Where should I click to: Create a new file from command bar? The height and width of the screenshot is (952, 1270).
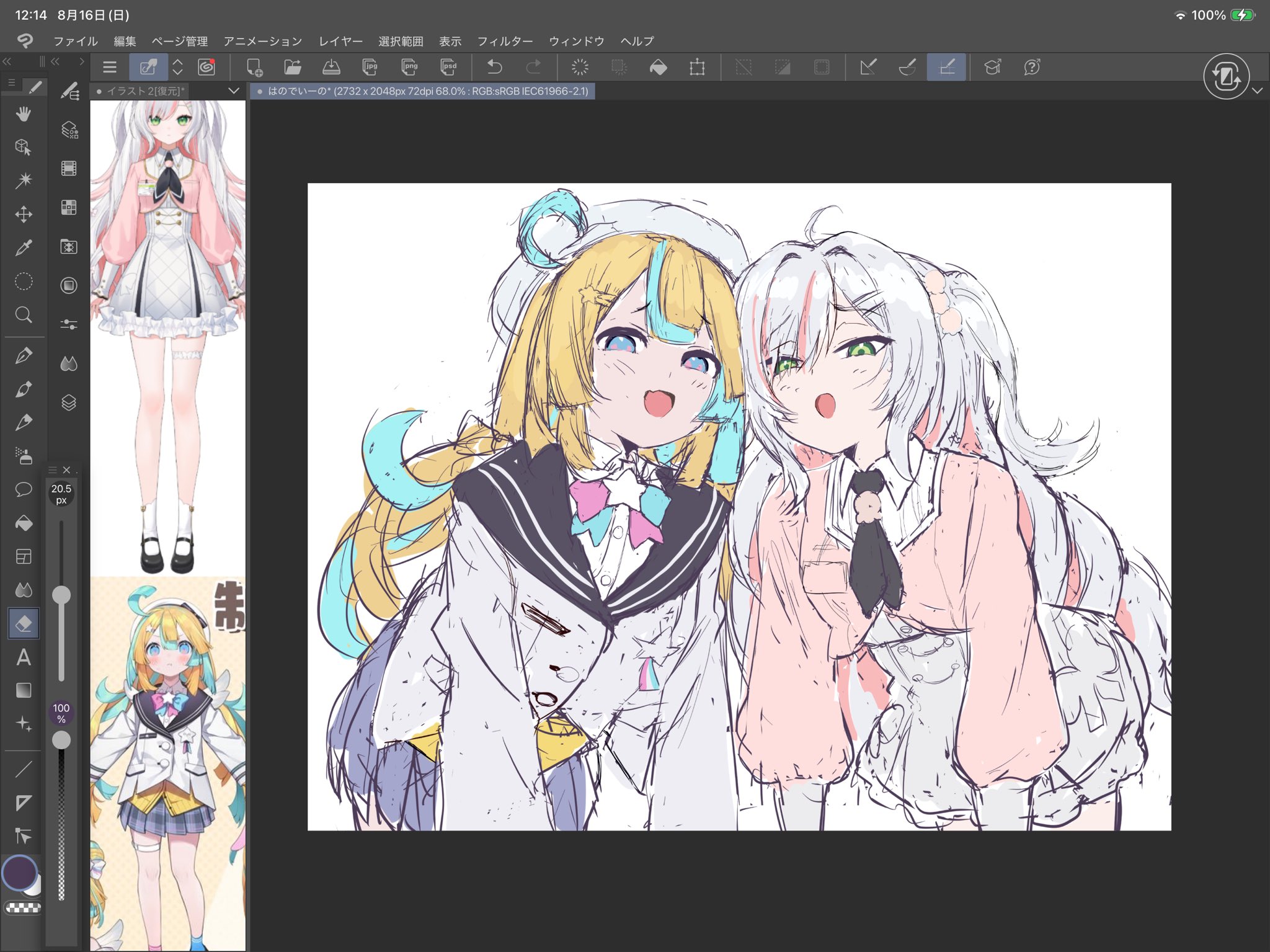coord(254,67)
